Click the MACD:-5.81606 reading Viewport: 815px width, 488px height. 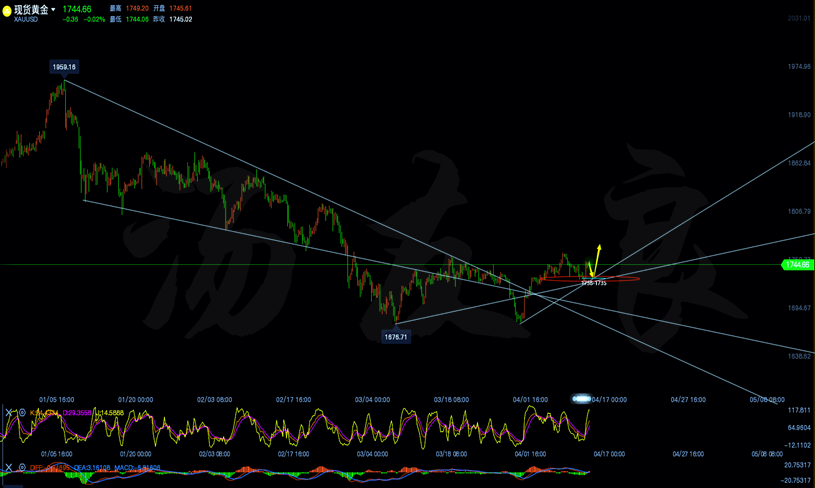click(137, 467)
